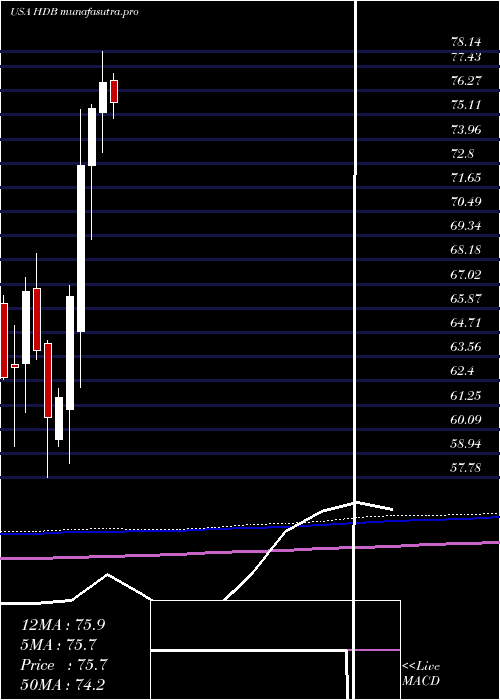Click the 60.09 price level label
Screen dimensions: 500x700
[x=466, y=420]
